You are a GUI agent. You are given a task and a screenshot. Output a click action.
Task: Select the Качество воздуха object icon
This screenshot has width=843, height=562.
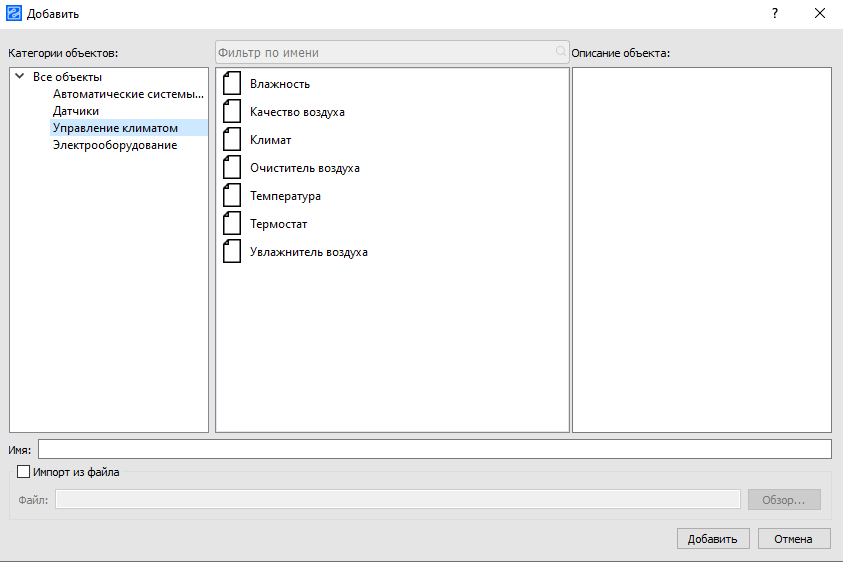point(232,112)
